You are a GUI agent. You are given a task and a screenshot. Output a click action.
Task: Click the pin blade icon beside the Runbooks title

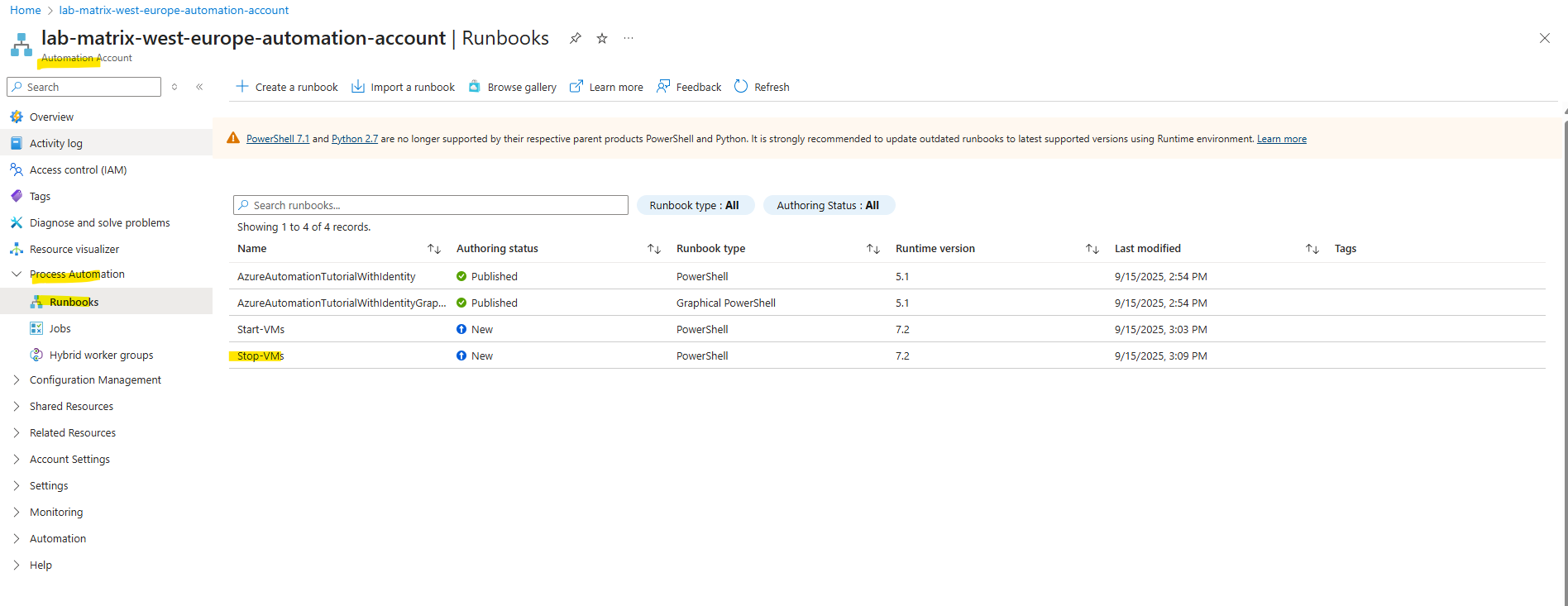[576, 38]
